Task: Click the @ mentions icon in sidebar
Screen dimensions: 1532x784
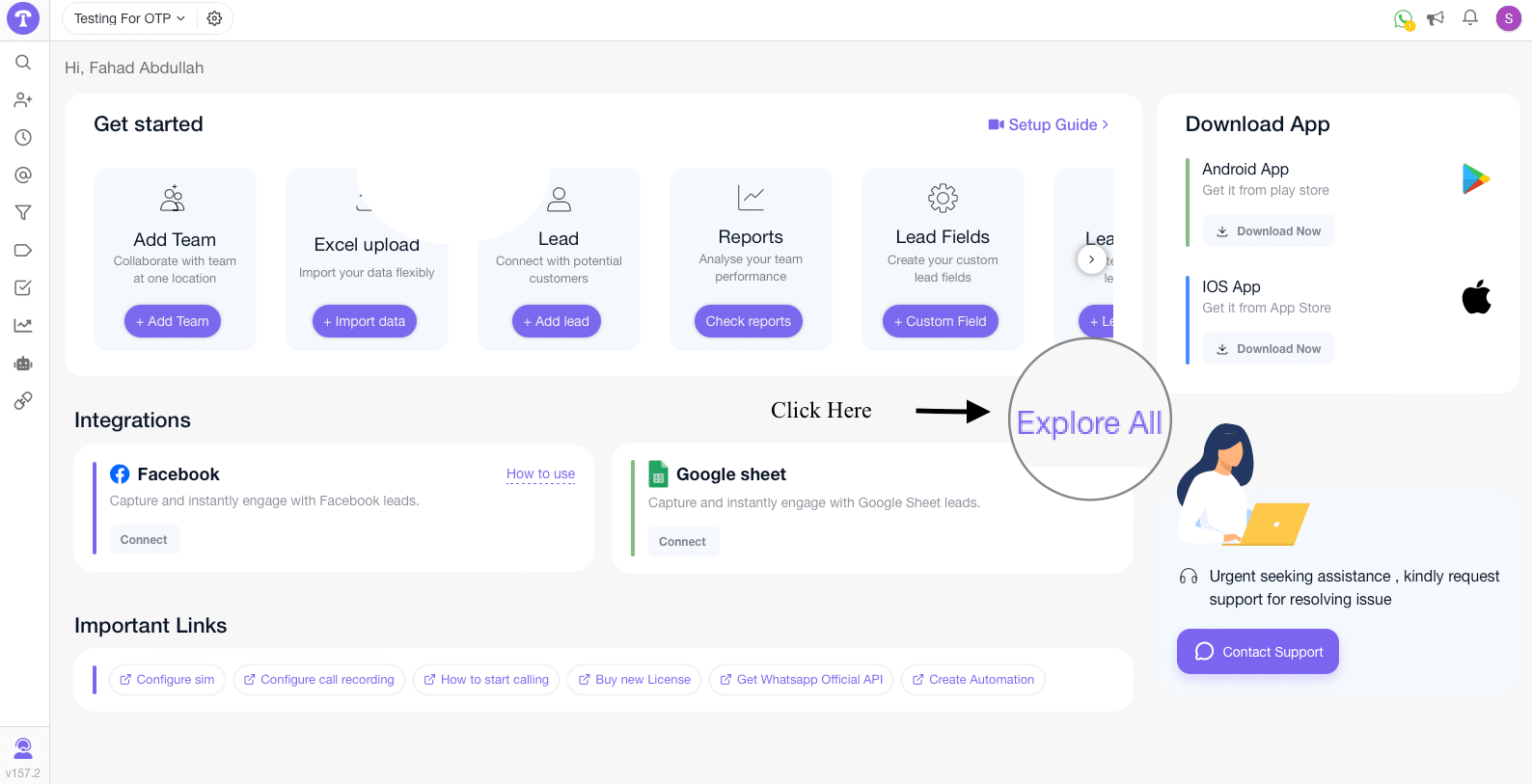Action: coord(23,175)
